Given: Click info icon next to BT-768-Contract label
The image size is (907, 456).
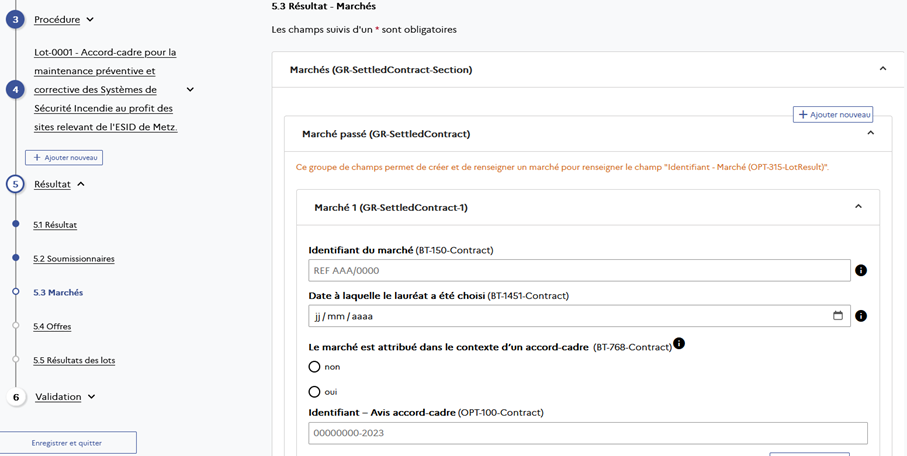Looking at the screenshot, I should (679, 343).
